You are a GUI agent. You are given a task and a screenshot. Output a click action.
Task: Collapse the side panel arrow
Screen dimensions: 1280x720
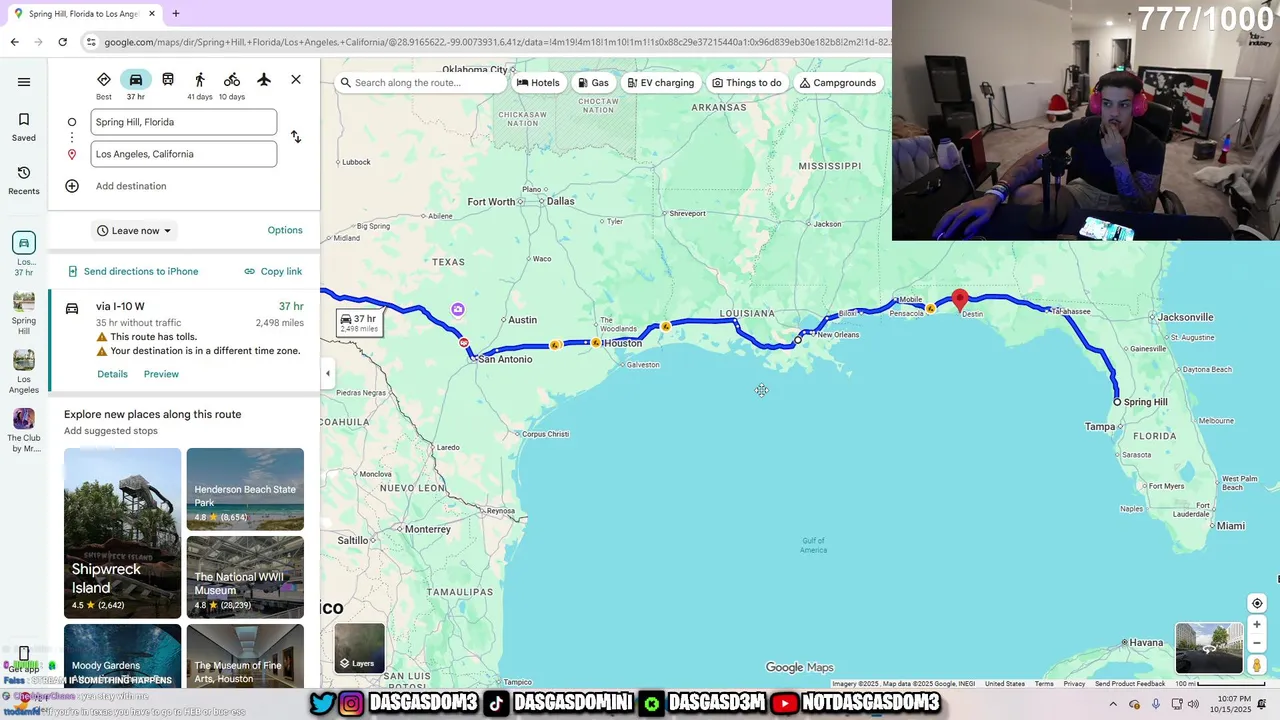click(x=328, y=374)
